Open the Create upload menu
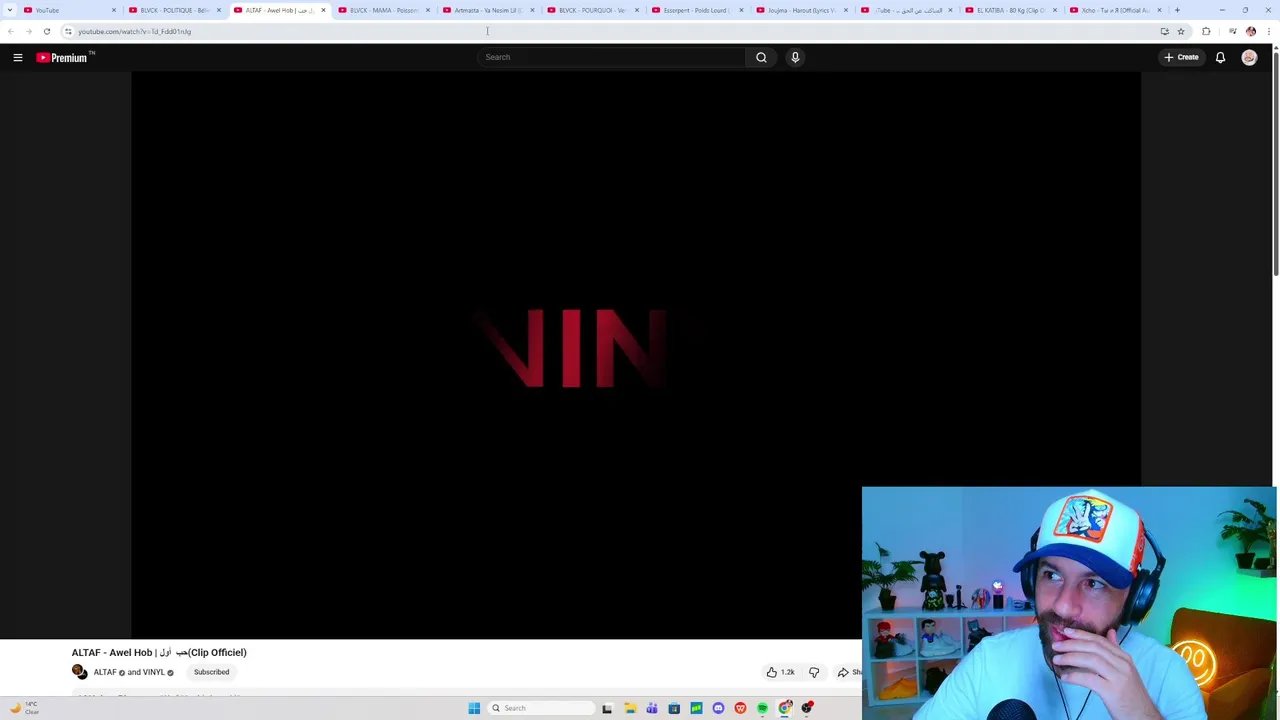The height and width of the screenshot is (720, 1280). (1181, 58)
